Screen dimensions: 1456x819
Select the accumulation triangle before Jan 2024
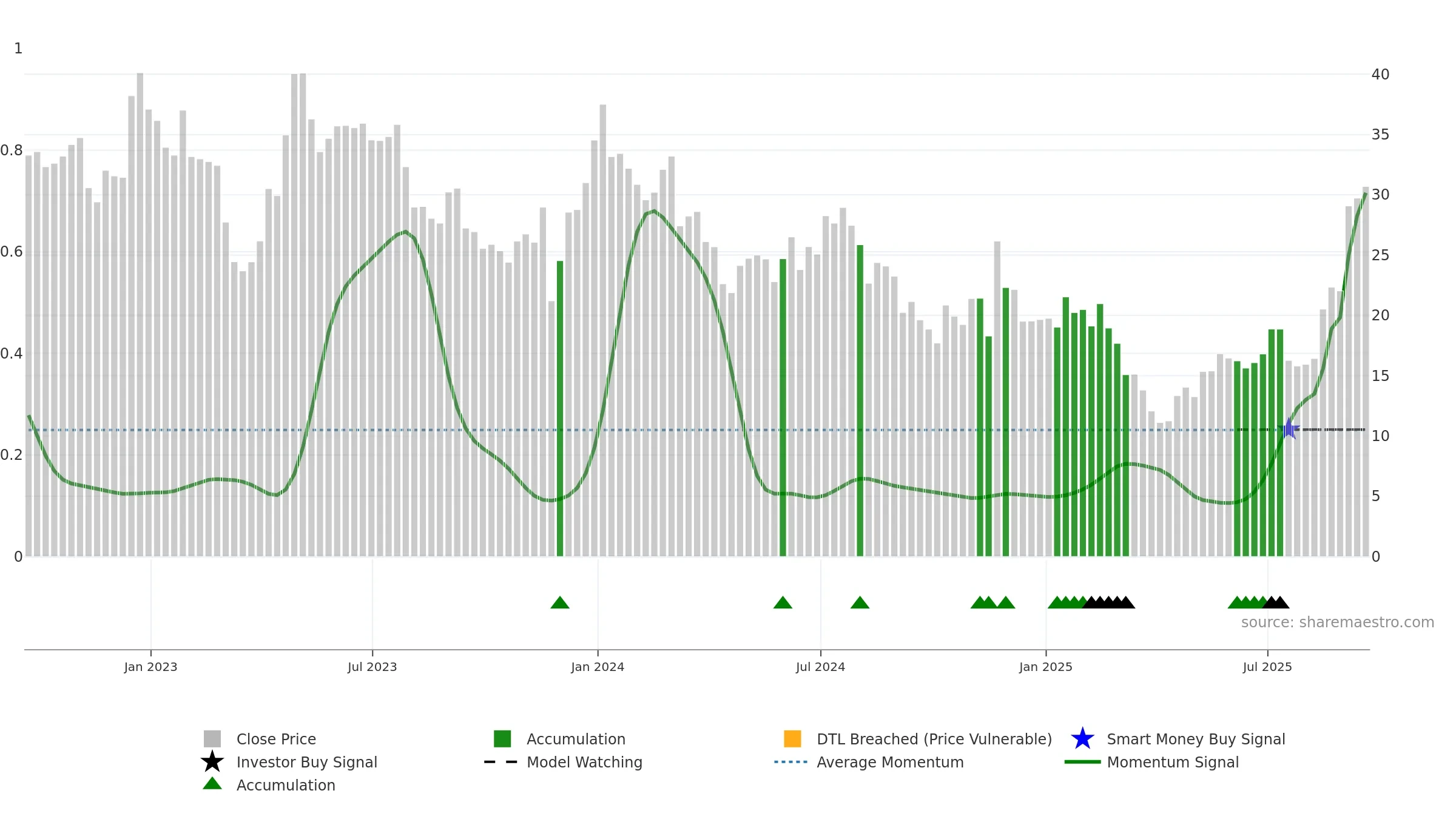(560, 602)
